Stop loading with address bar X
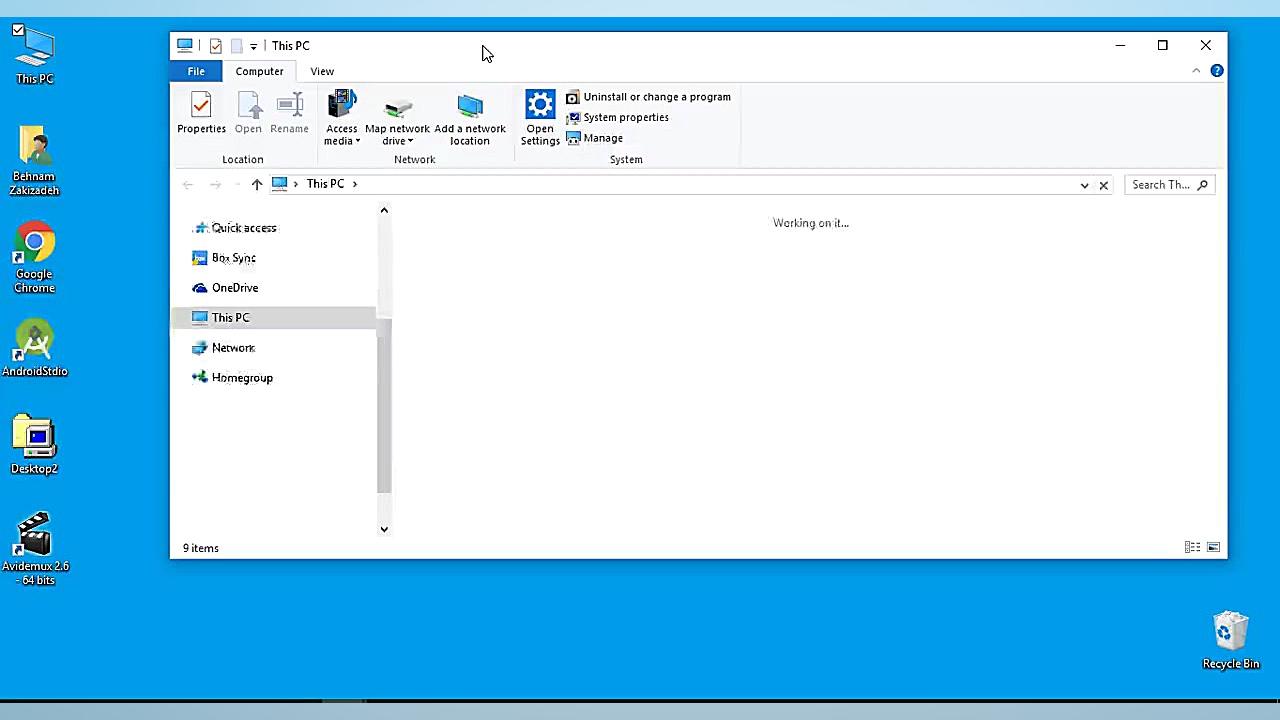Screen dimensions: 1280x720 click(x=1104, y=185)
